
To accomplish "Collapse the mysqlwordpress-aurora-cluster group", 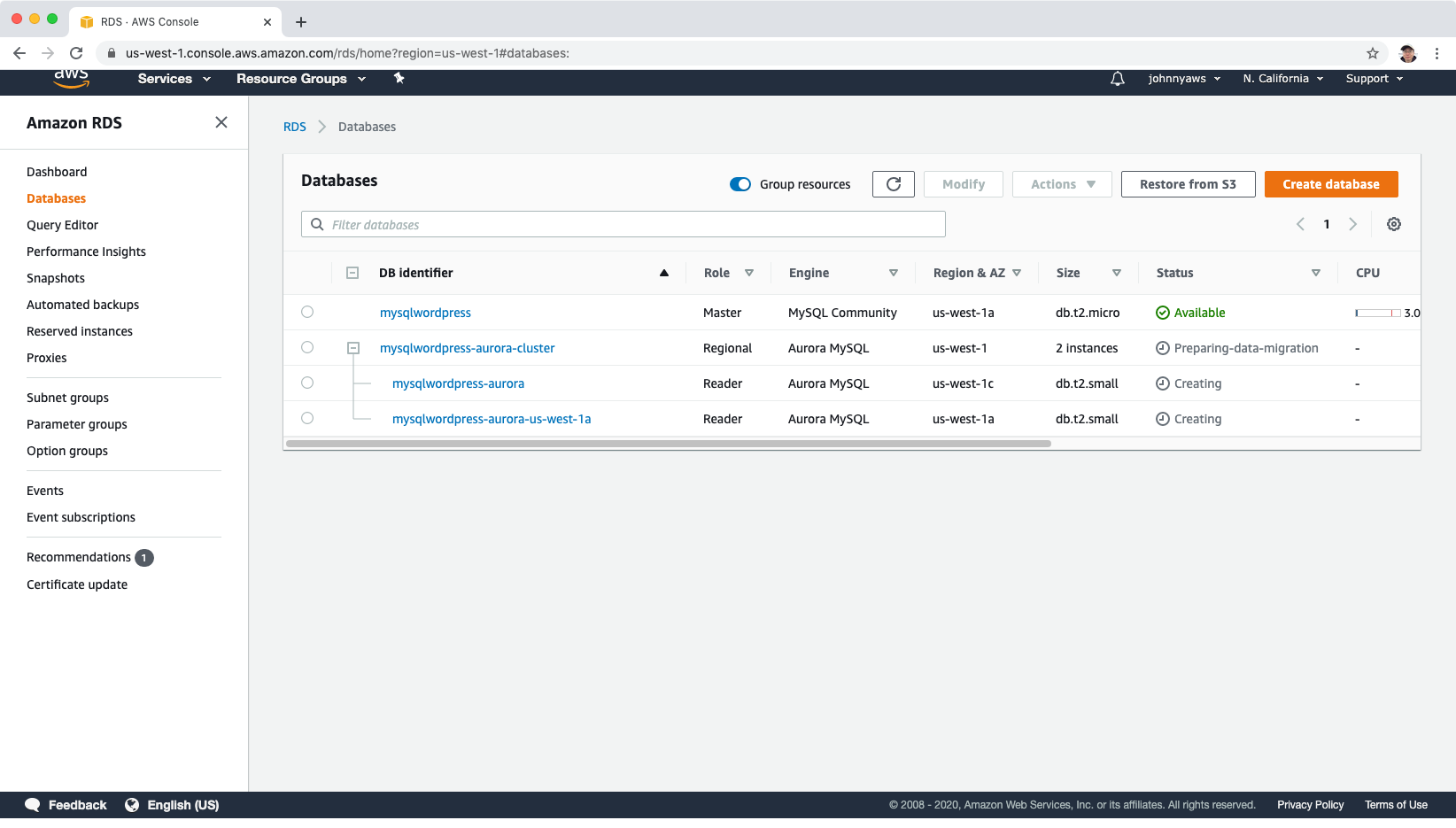I will tap(353, 348).
